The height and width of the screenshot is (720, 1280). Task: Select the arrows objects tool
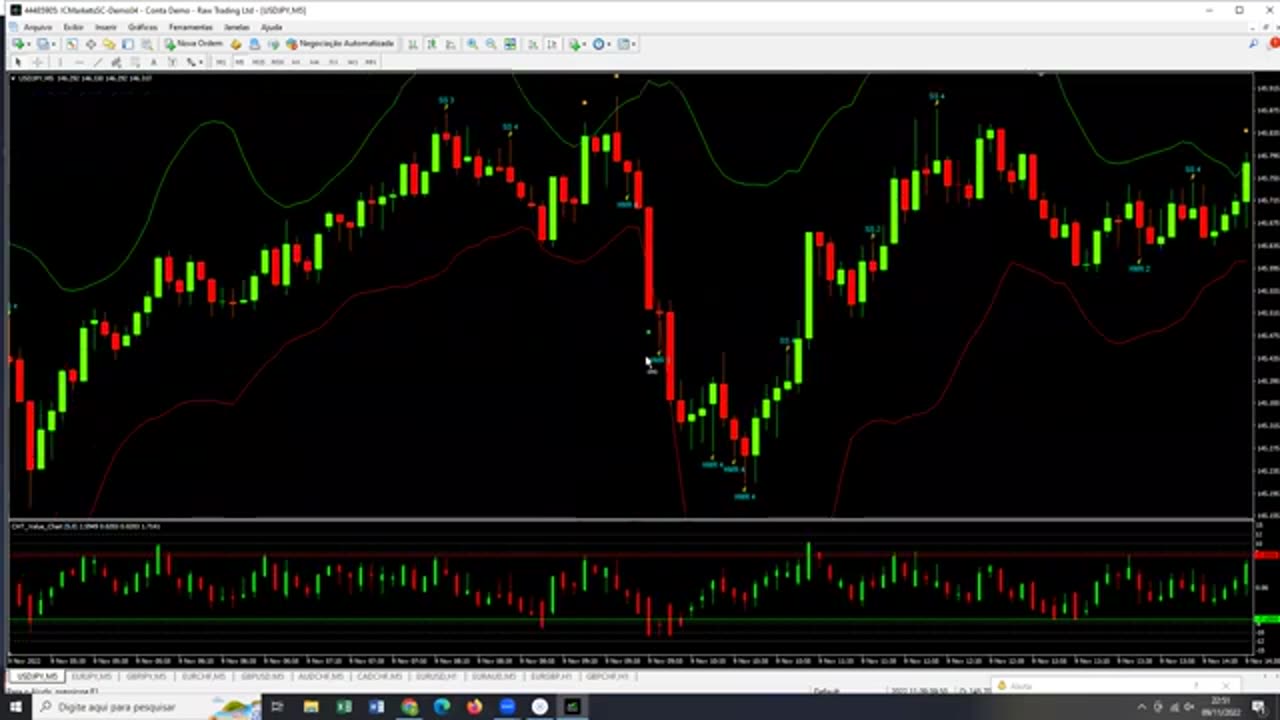click(190, 62)
